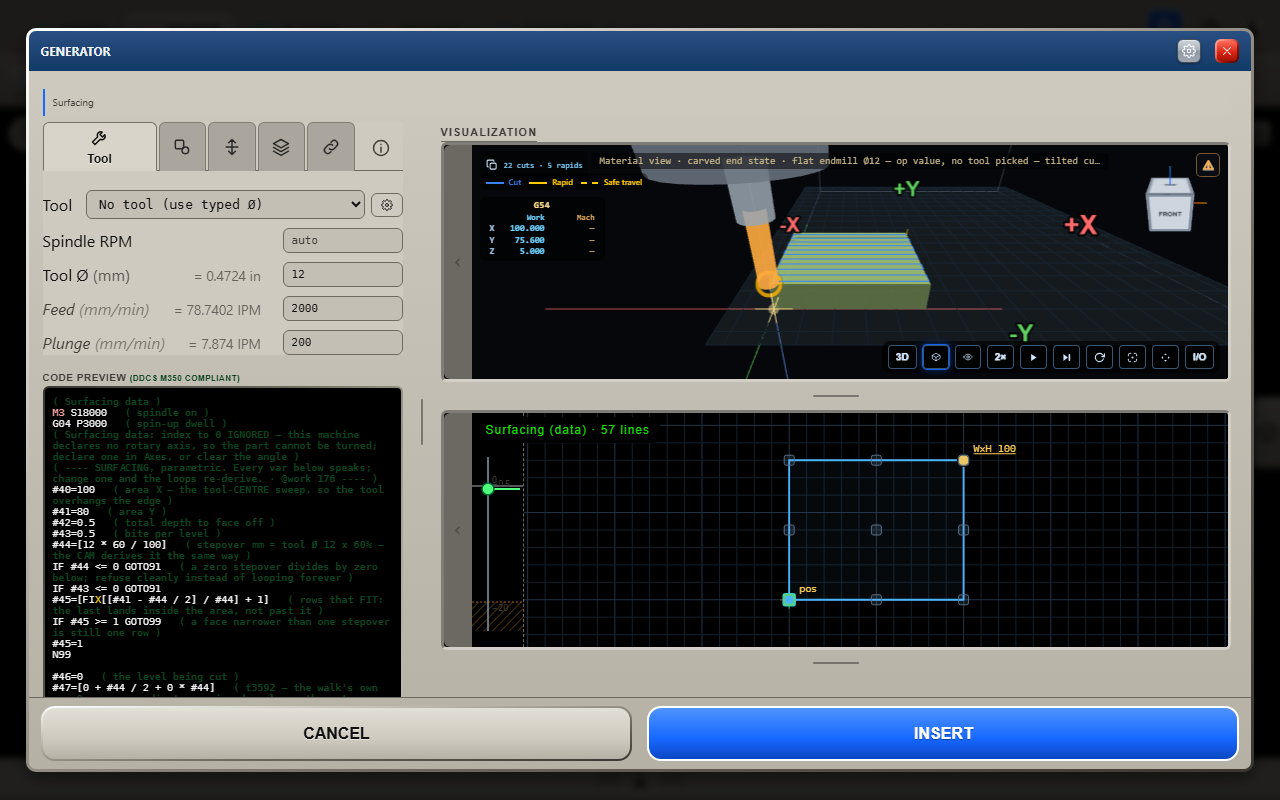
Task: Click the 'Surfacing (data) · 57 lines' label
Action: 567,430
